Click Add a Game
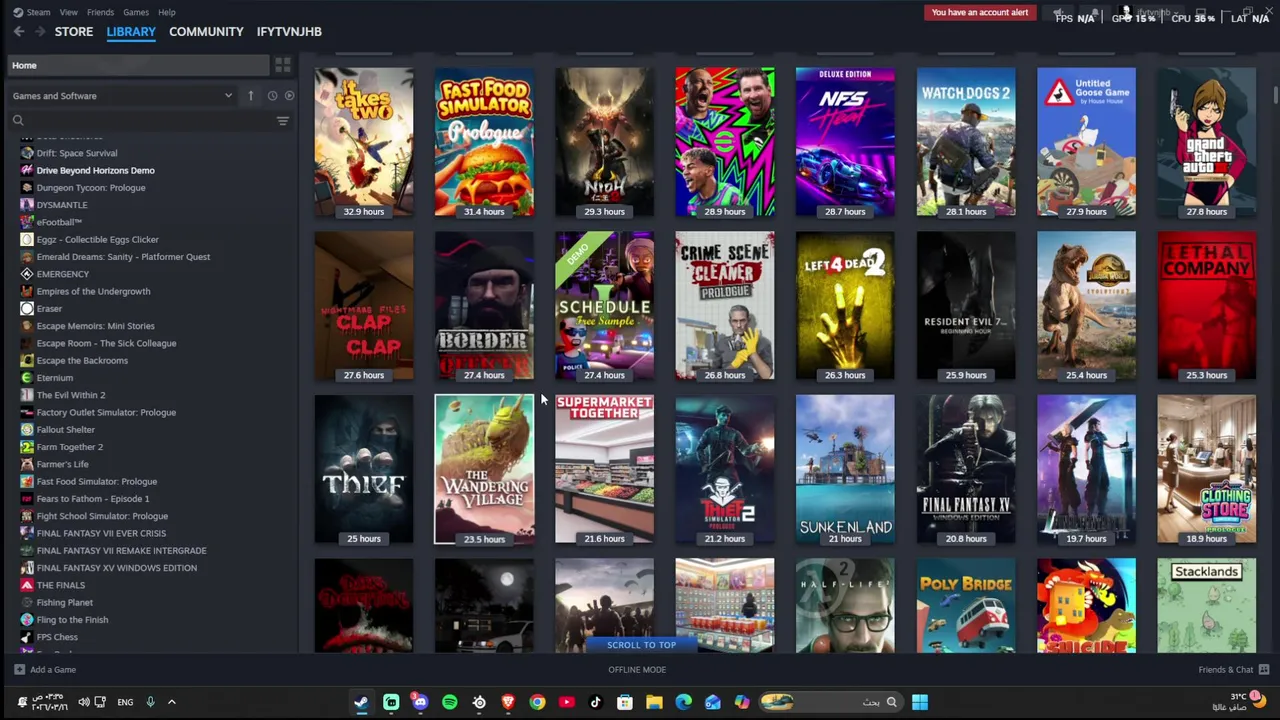The width and height of the screenshot is (1280, 720). [45, 670]
